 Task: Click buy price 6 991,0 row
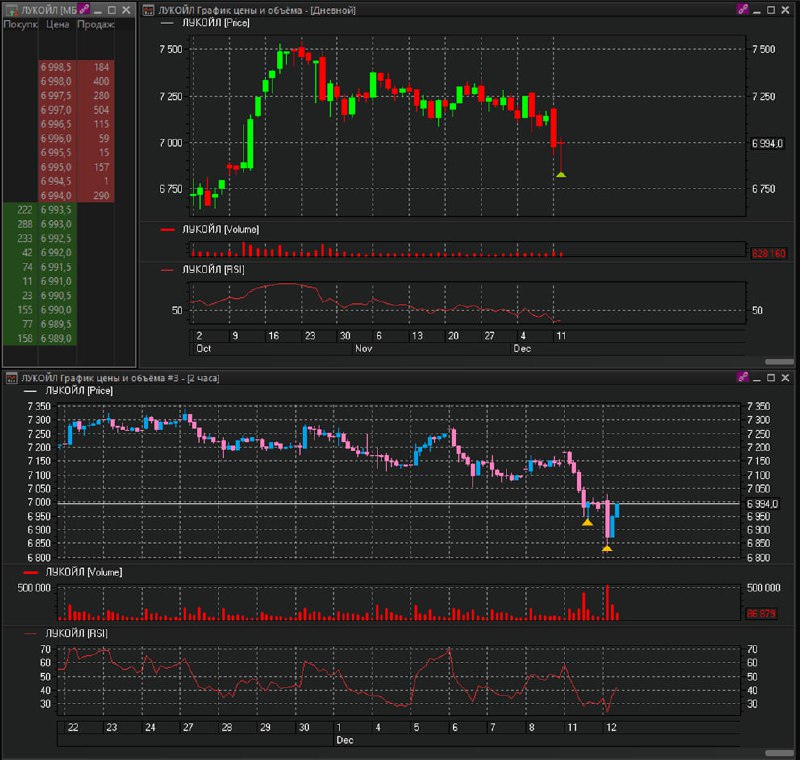click(x=56, y=282)
